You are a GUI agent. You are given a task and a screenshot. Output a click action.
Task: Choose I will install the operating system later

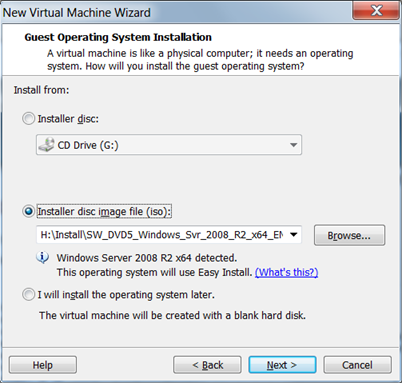click(28, 295)
